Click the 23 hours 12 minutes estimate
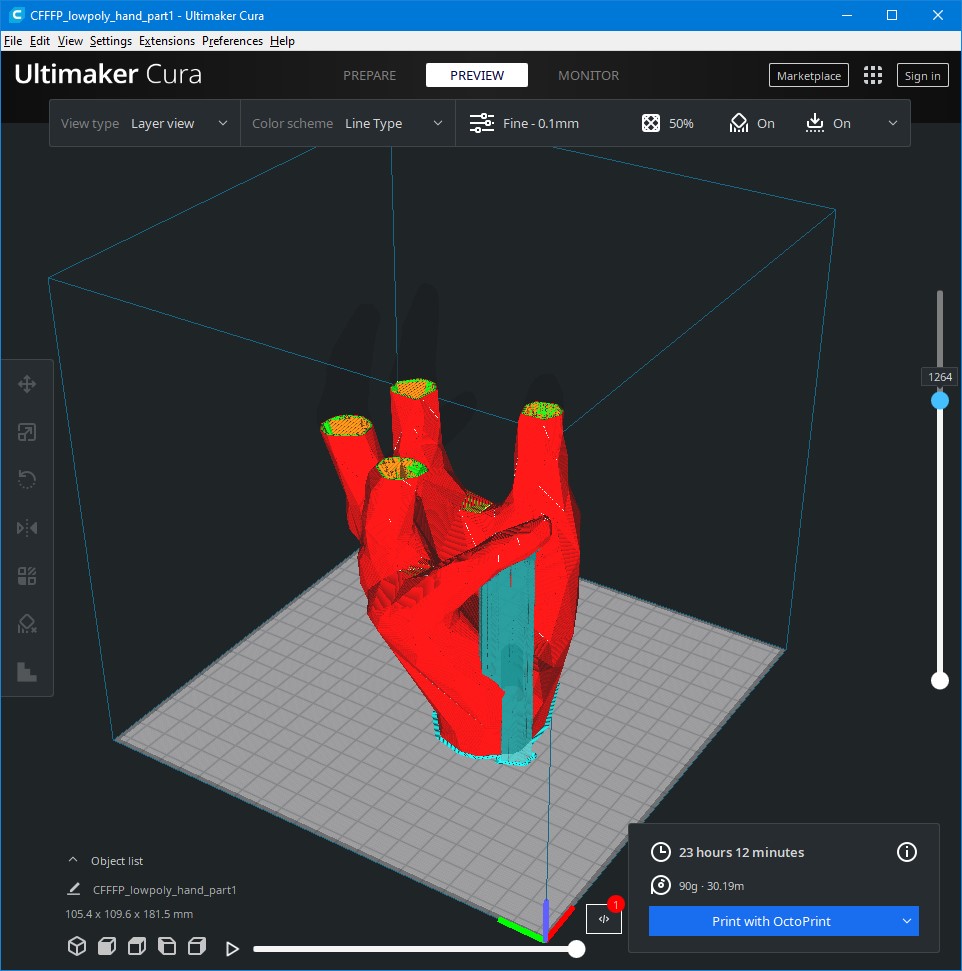This screenshot has height=971, width=962. pyautogui.click(x=741, y=852)
